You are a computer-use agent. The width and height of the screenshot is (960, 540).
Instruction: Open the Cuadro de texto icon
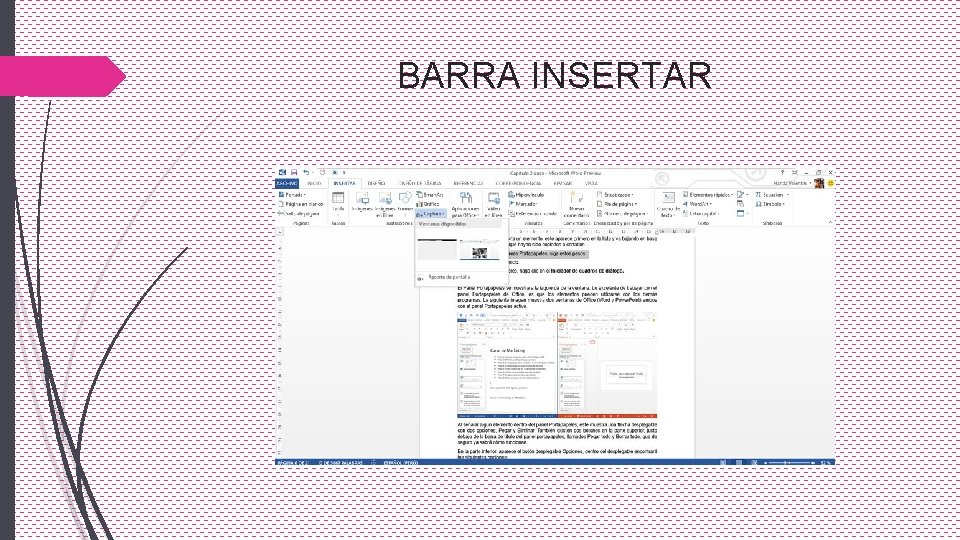click(x=668, y=204)
